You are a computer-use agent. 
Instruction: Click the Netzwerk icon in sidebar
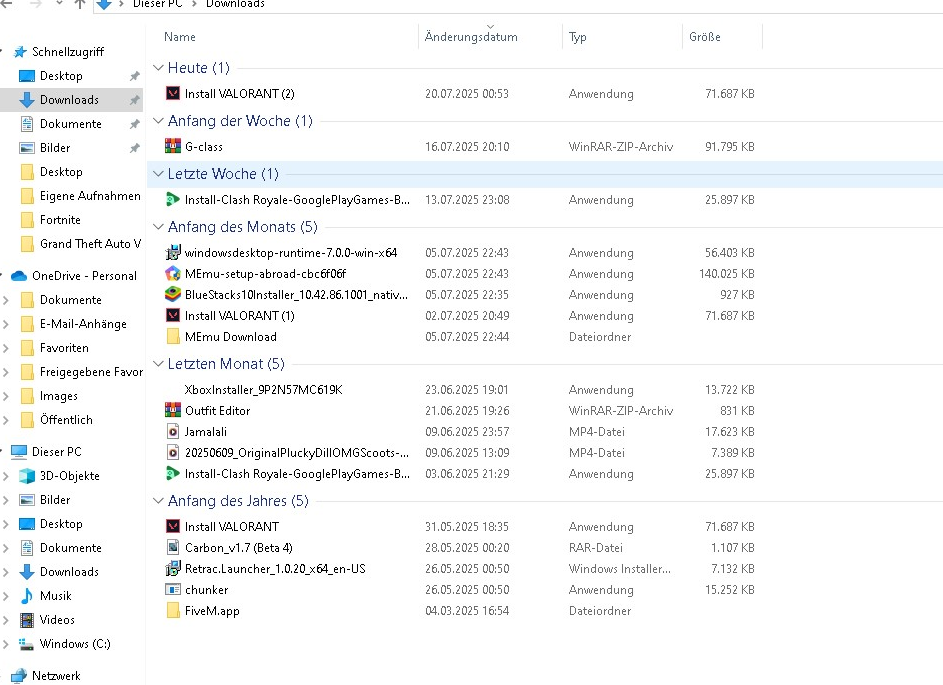19,675
